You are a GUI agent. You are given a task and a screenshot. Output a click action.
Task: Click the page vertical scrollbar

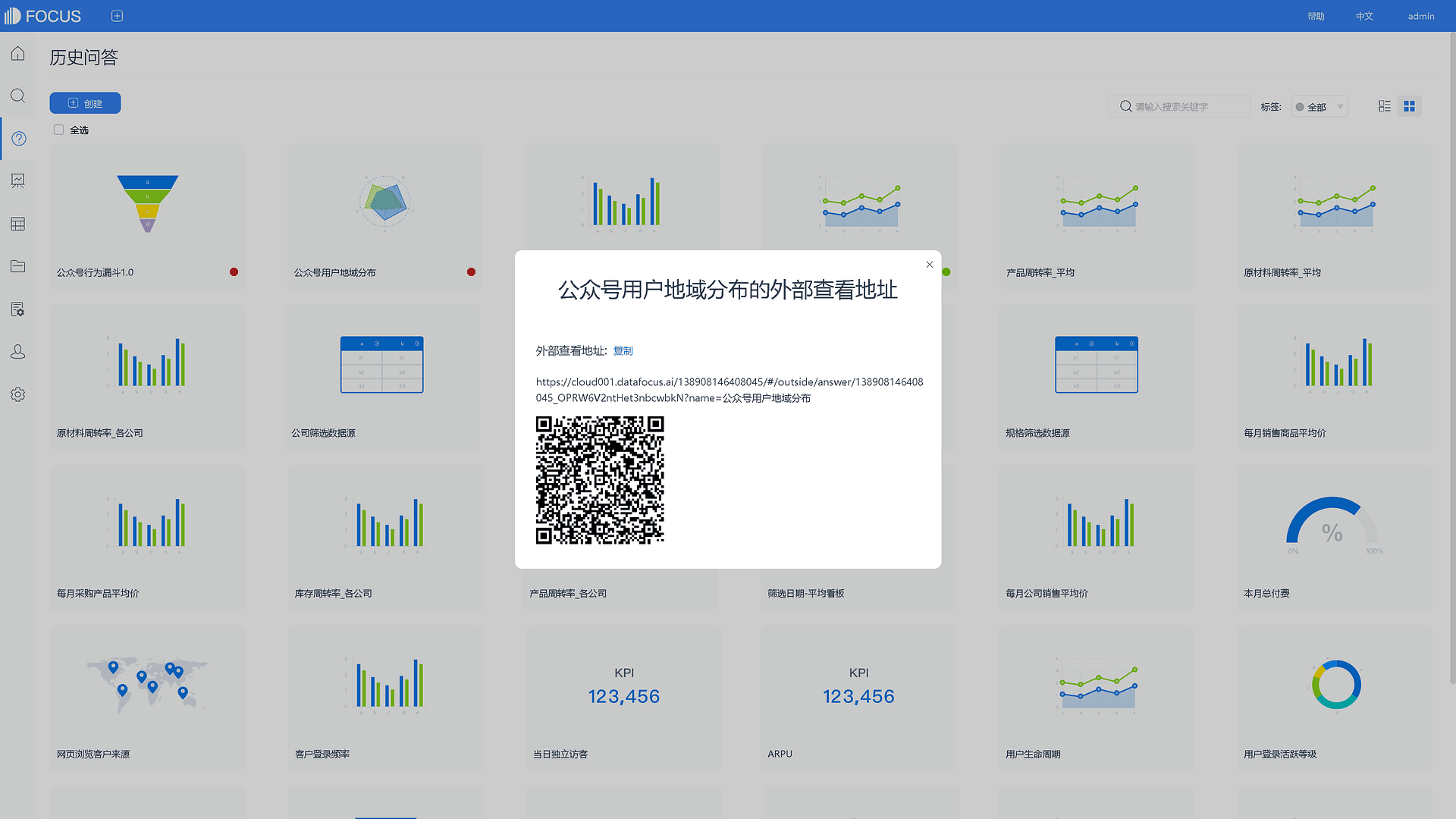1452,356
